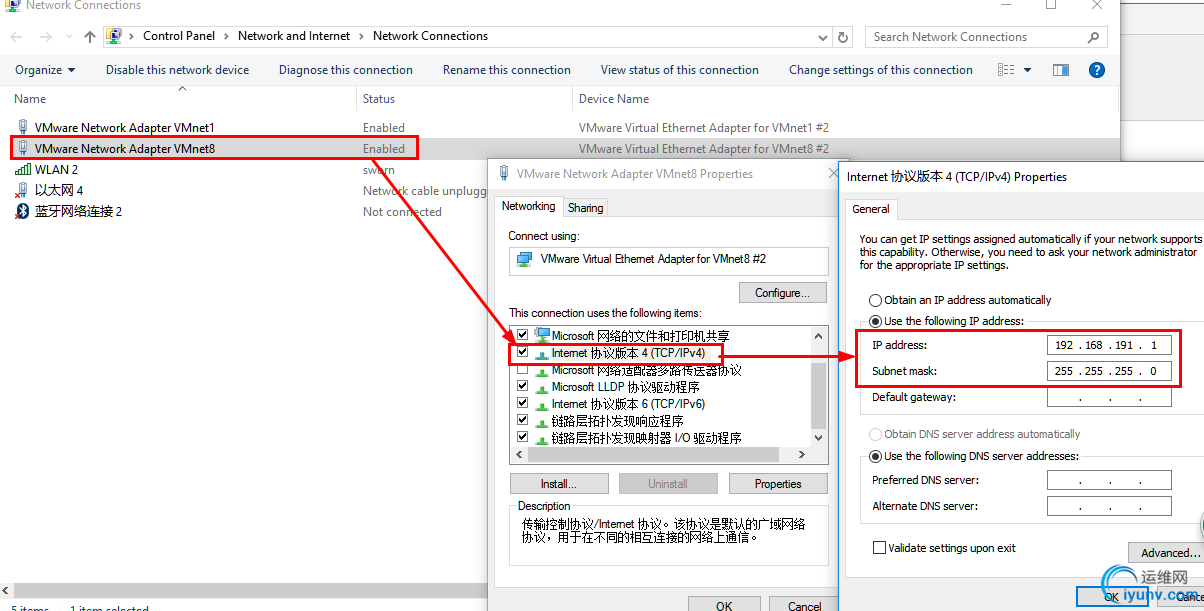Click the Microsoft LLDP 协议驱动程序 icon
The image size is (1204, 611).
coord(542,387)
